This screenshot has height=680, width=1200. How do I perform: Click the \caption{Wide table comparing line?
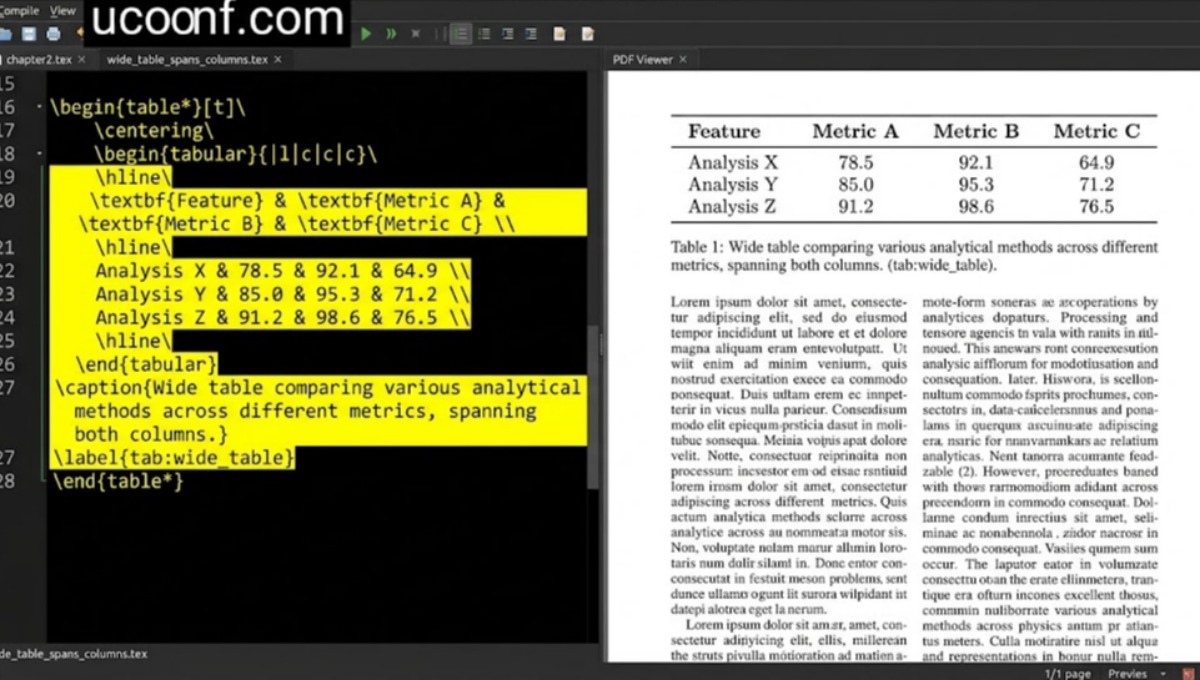pyautogui.click(x=318, y=388)
